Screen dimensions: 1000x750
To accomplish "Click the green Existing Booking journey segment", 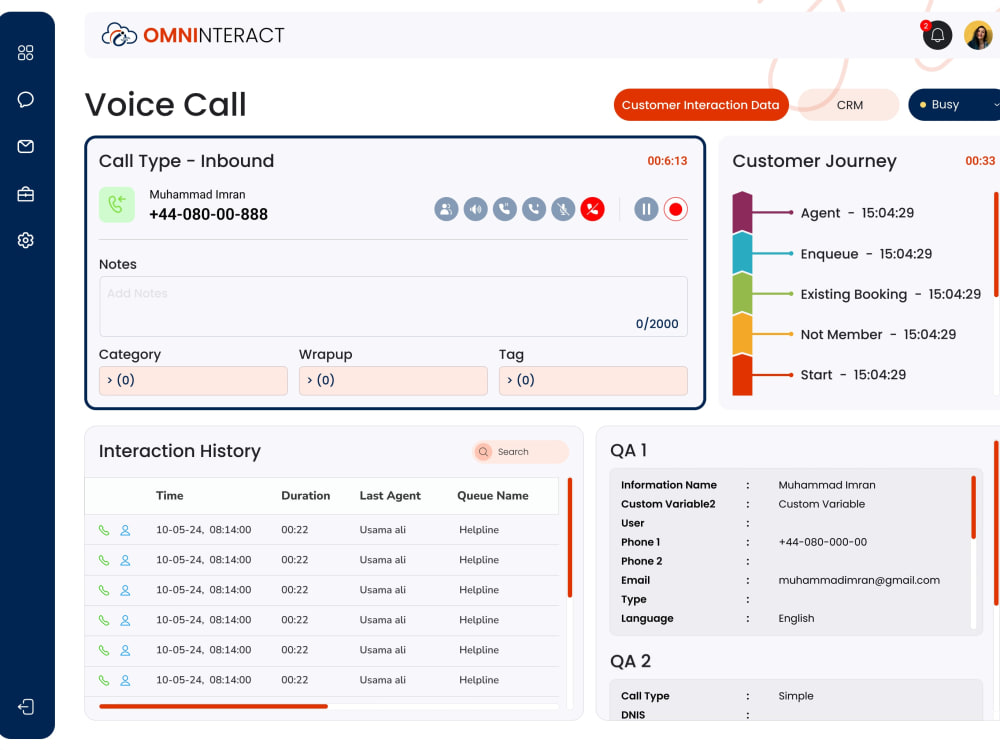I will click(742, 293).
